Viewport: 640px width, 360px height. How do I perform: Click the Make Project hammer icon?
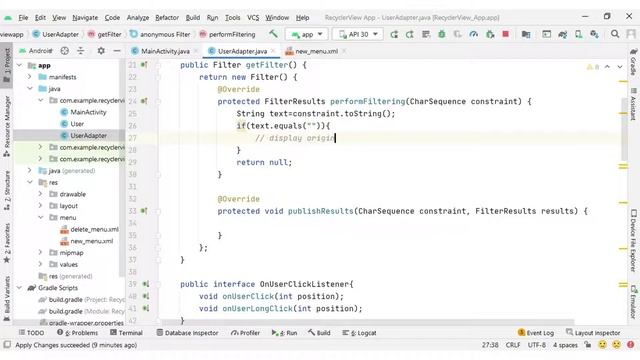[273, 34]
